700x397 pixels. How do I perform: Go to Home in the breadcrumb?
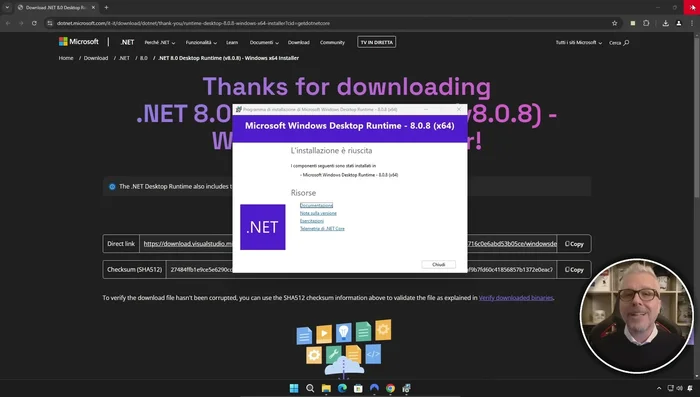[x=66, y=58]
